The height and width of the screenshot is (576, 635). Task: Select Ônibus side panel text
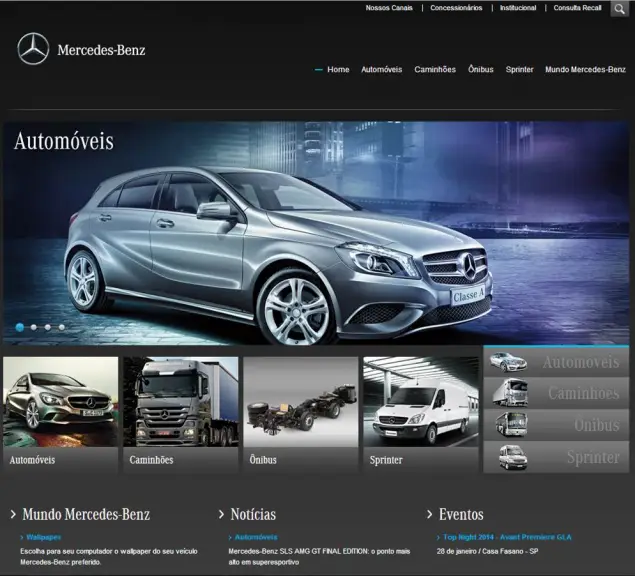[597, 425]
